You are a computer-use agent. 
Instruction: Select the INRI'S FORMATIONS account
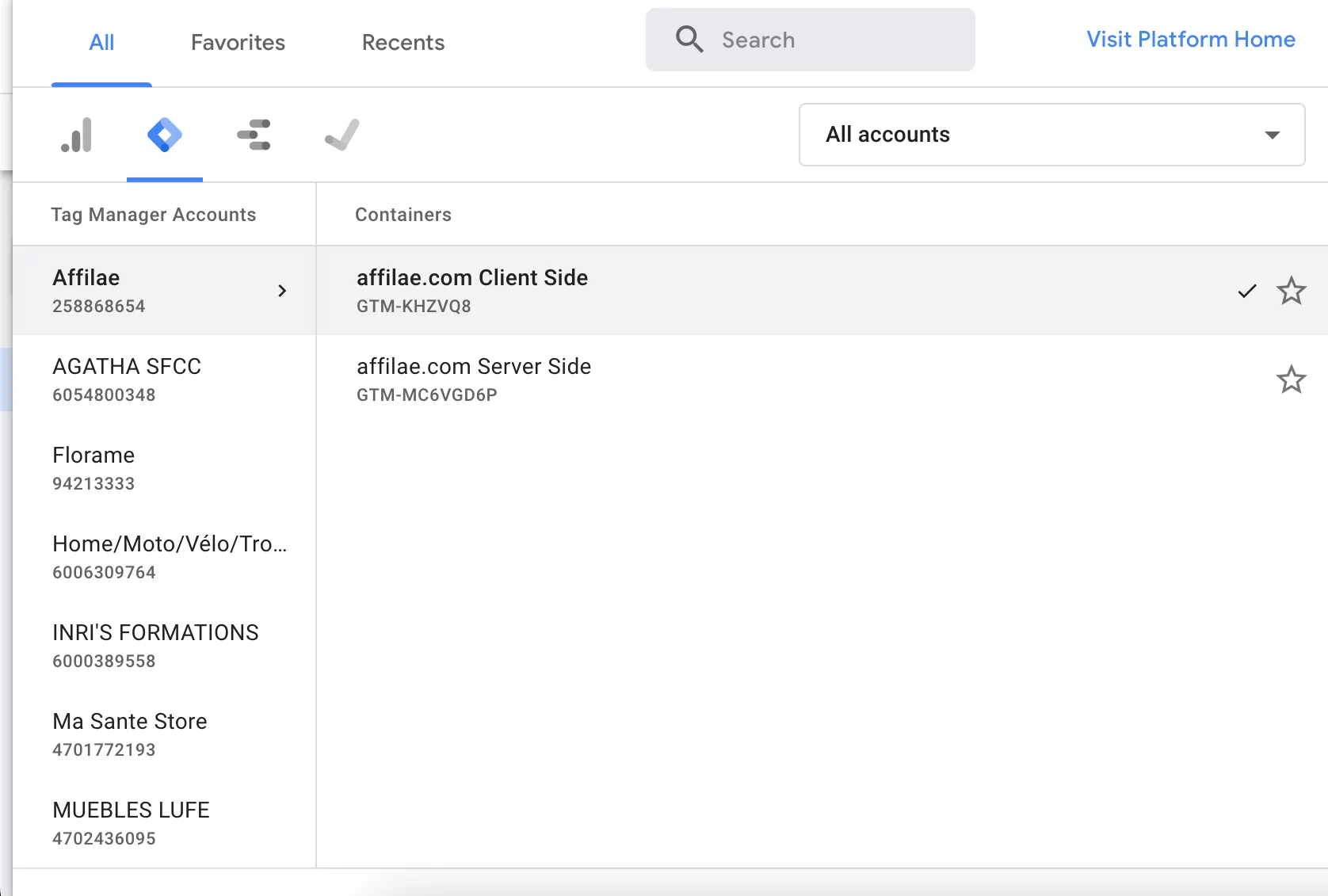(x=164, y=646)
